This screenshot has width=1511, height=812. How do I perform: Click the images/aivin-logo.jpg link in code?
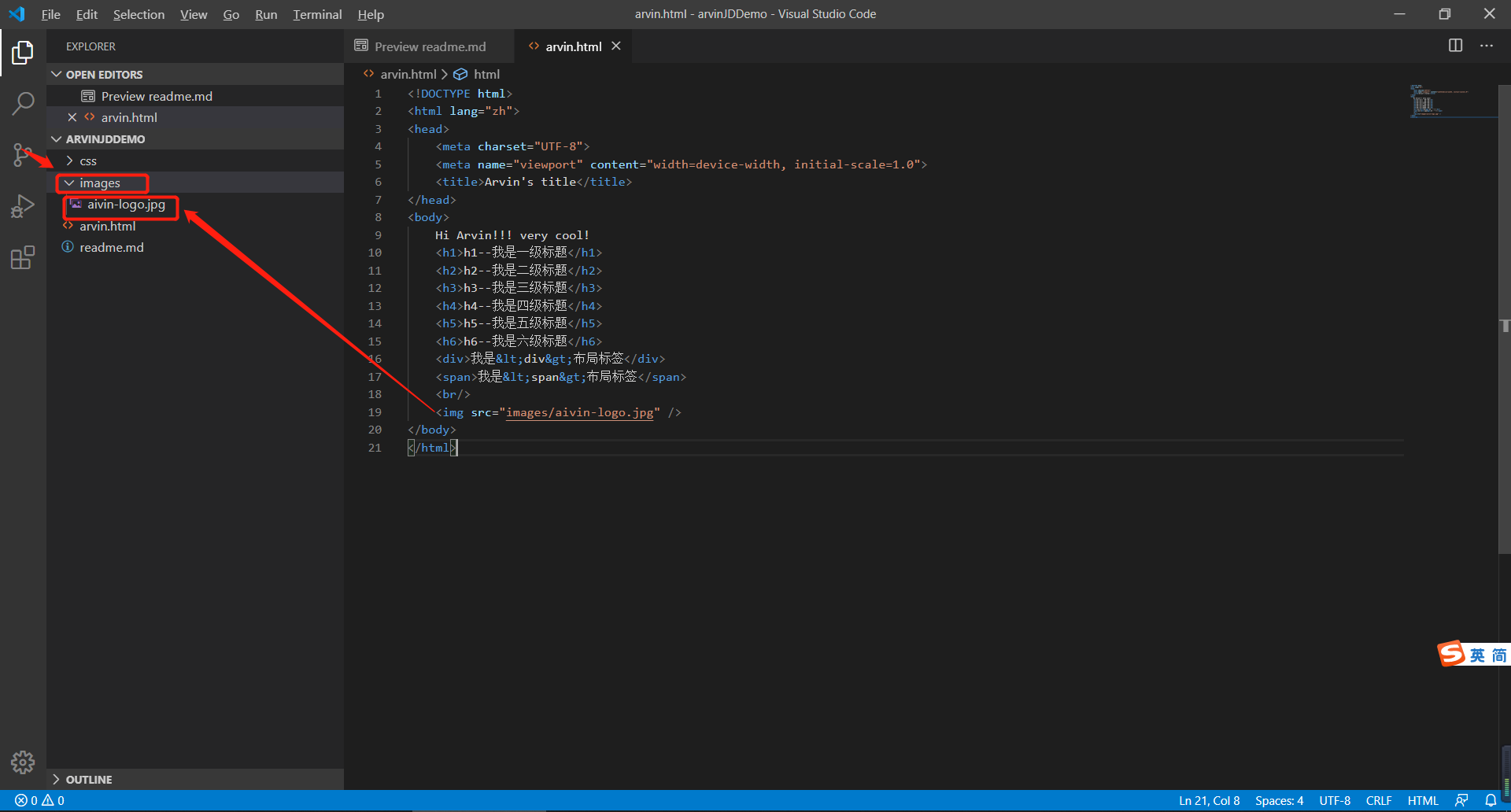(579, 412)
